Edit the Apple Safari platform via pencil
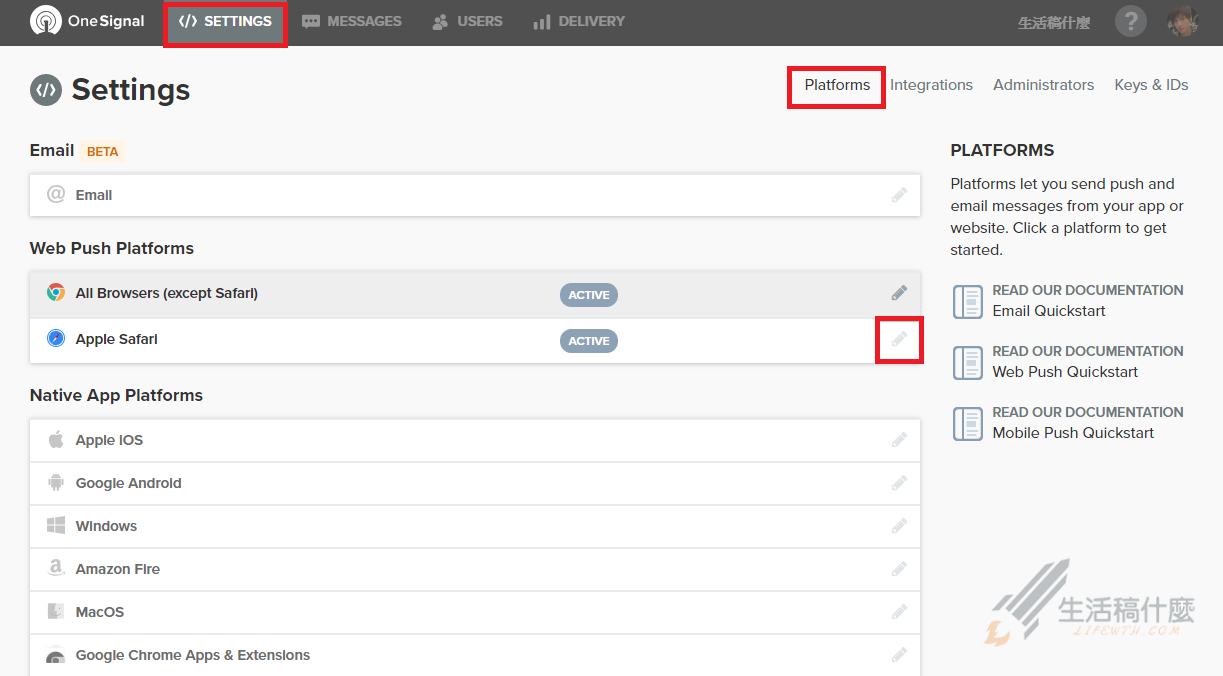The height and width of the screenshot is (676, 1223). 899,340
